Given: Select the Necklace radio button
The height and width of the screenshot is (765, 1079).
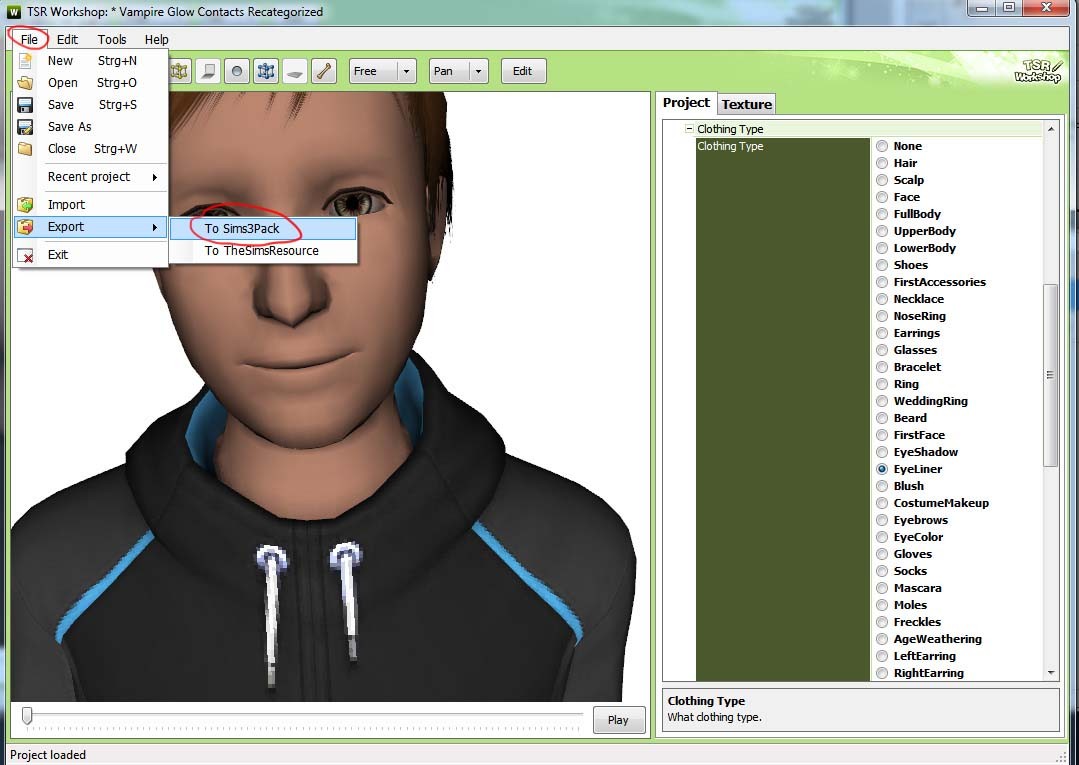Looking at the screenshot, I should (882, 299).
